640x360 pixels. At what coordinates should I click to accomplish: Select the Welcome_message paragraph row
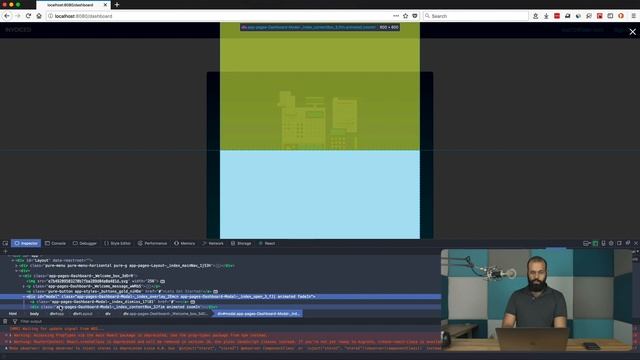(x=220, y=286)
